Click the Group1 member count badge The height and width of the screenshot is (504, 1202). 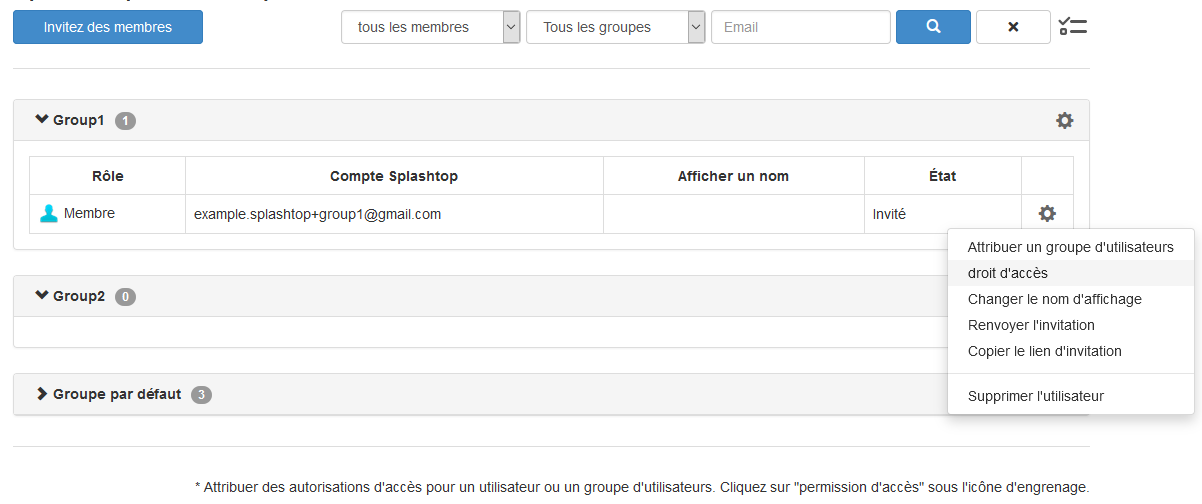click(x=125, y=121)
